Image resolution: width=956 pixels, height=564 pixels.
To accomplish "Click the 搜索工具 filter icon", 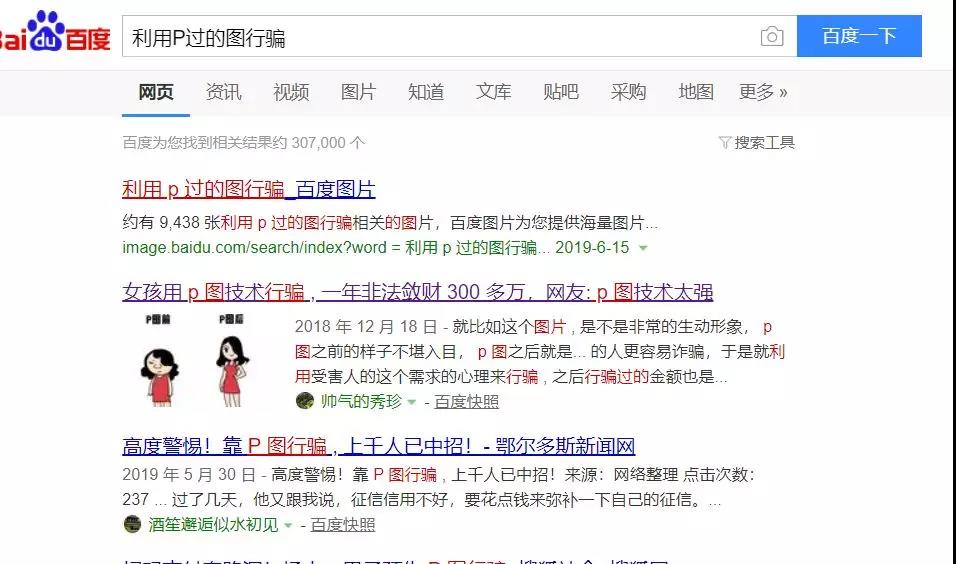I will pos(725,143).
